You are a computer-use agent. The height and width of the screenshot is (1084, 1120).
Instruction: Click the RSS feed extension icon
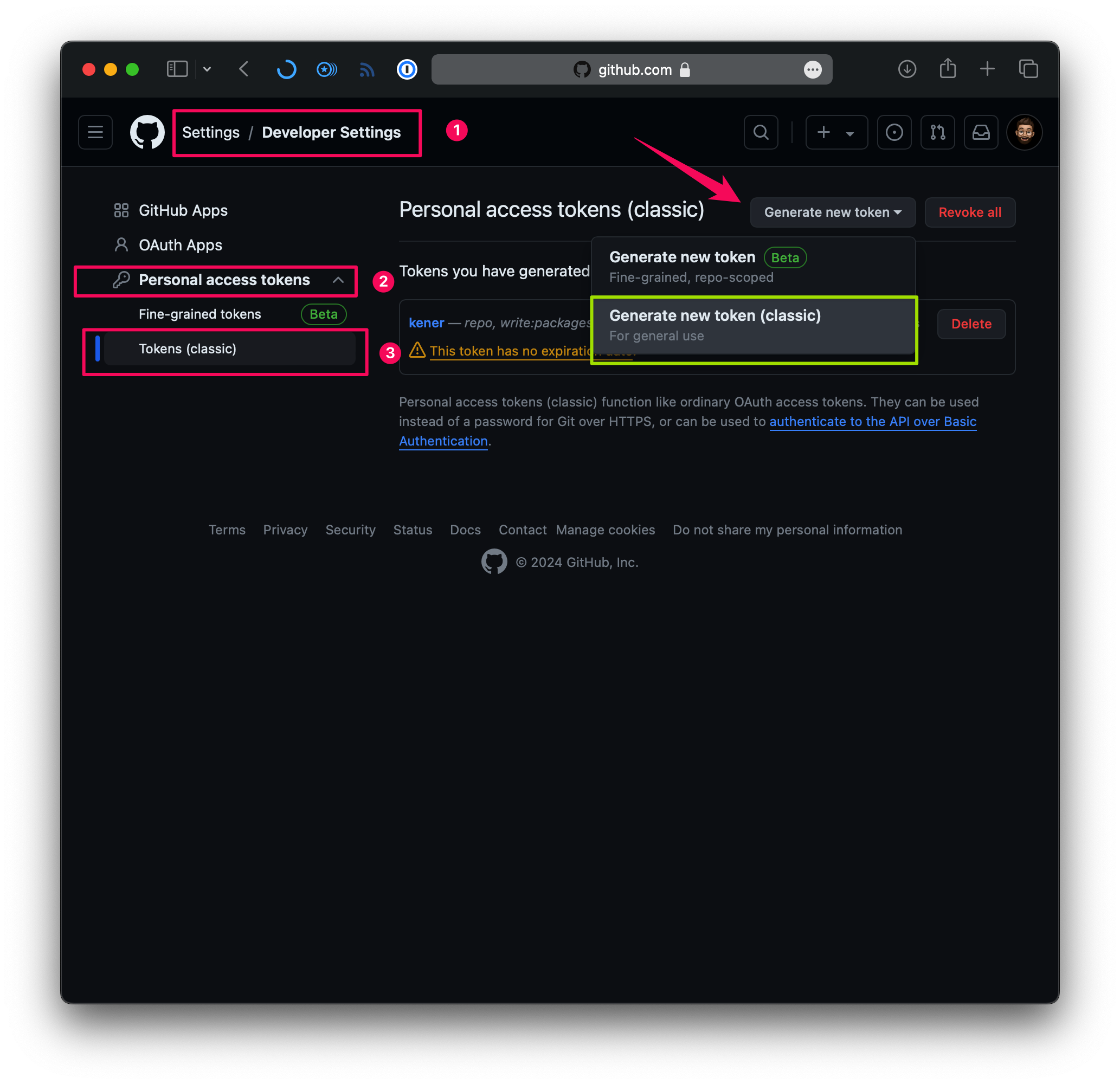367,70
